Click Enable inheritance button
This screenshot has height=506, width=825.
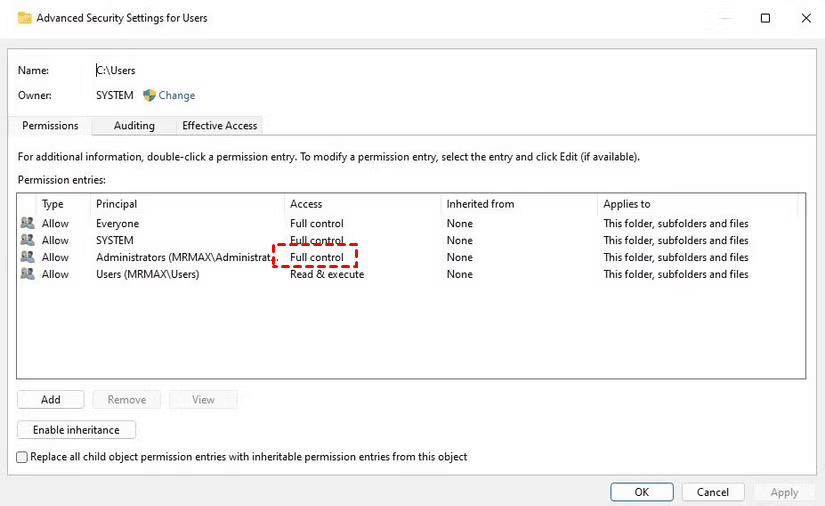pos(76,430)
